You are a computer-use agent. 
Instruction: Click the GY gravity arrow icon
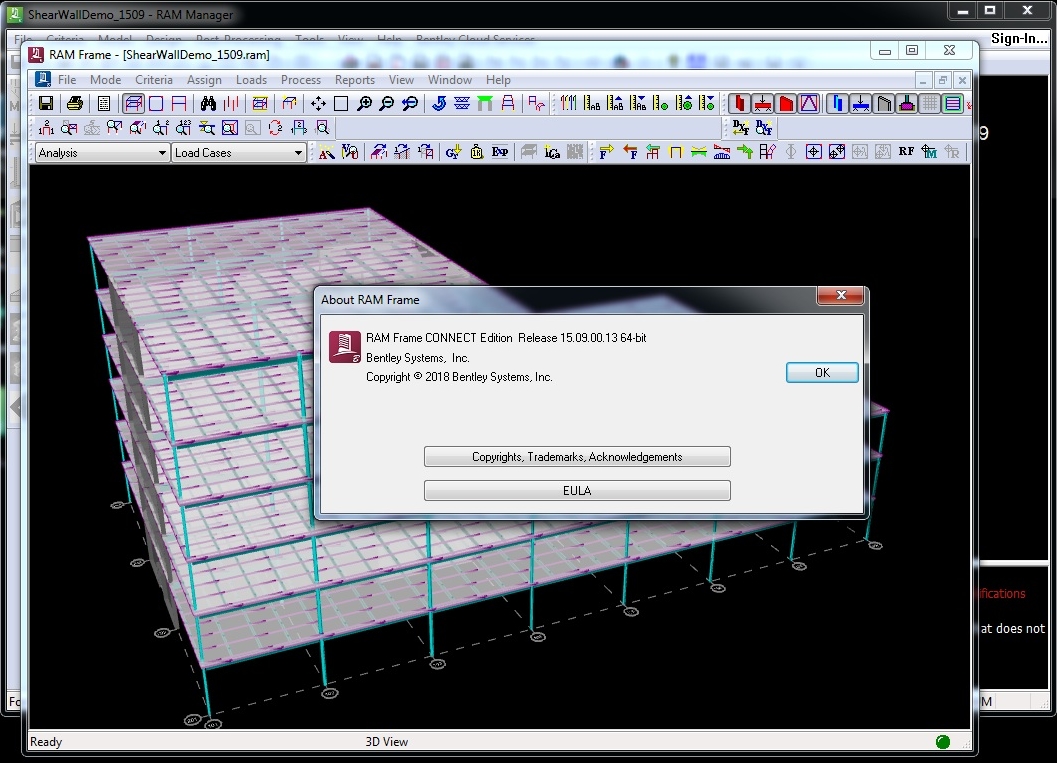pos(453,152)
